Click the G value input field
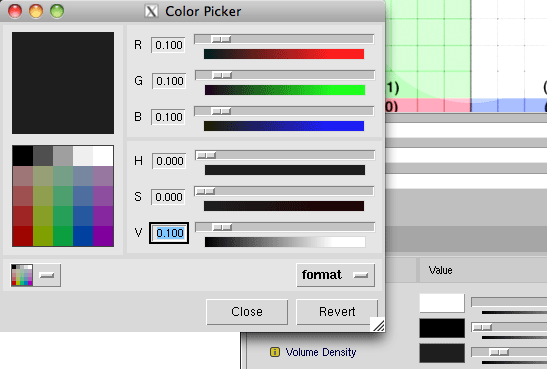The height and width of the screenshot is (369, 547). tap(169, 81)
